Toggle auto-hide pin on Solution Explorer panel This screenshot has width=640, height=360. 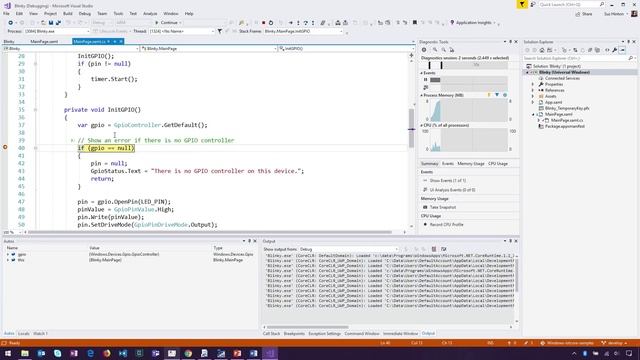629,42
